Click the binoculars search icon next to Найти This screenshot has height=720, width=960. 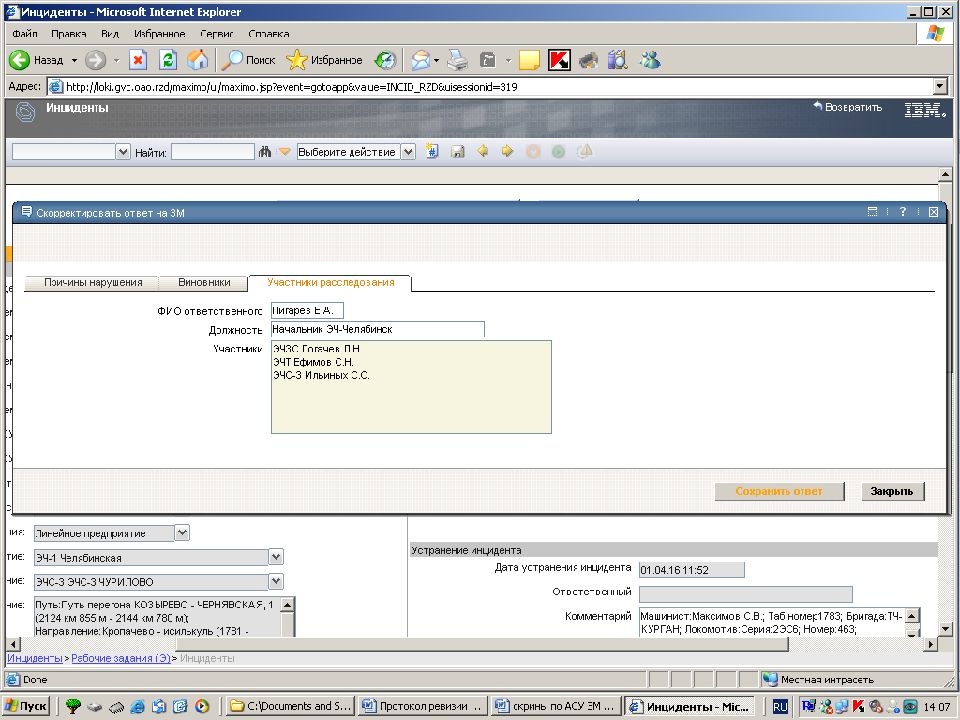tap(264, 151)
